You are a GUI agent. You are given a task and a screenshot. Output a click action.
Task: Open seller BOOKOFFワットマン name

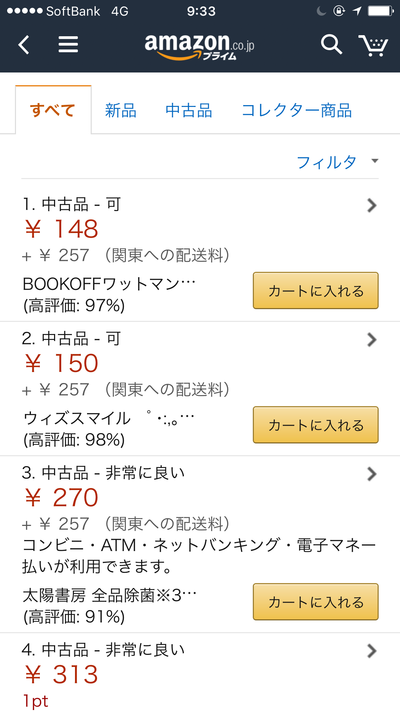[x=109, y=285]
